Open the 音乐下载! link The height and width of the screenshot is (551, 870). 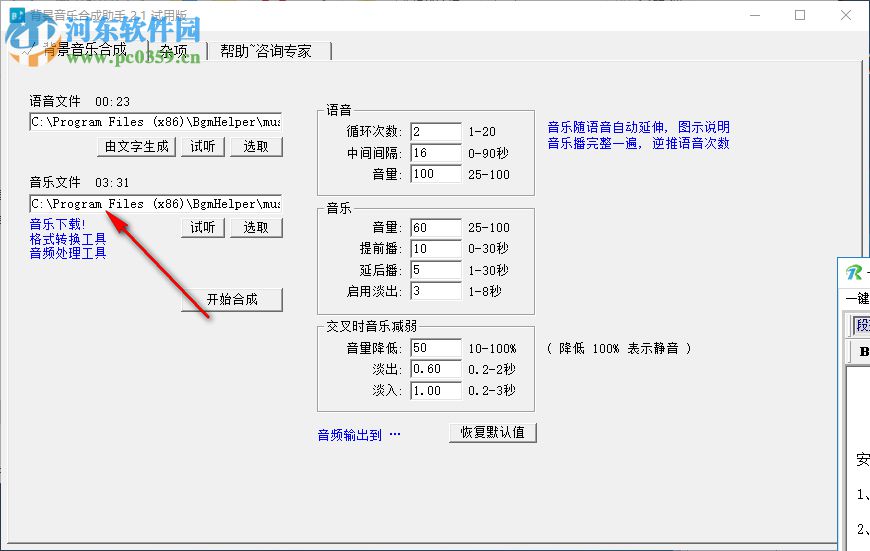click(58, 224)
